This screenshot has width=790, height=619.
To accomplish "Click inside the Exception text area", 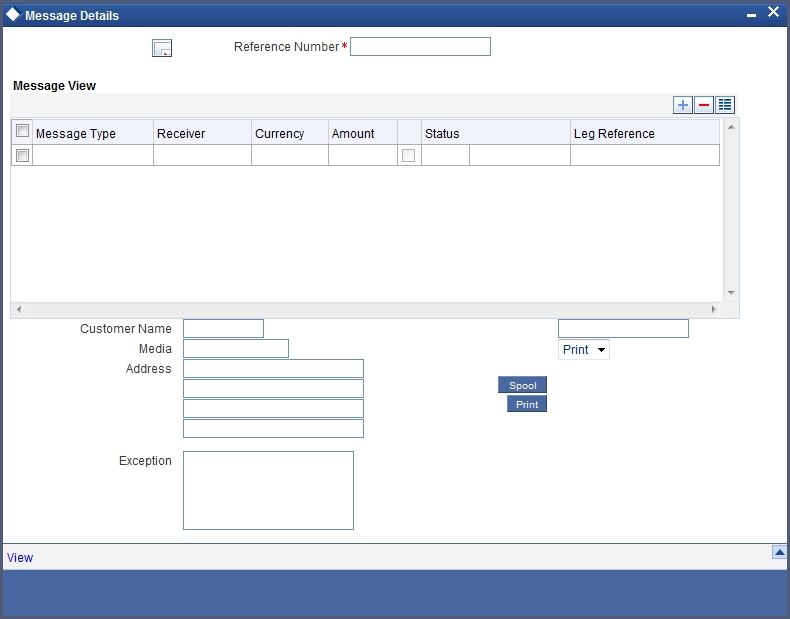I will [269, 491].
